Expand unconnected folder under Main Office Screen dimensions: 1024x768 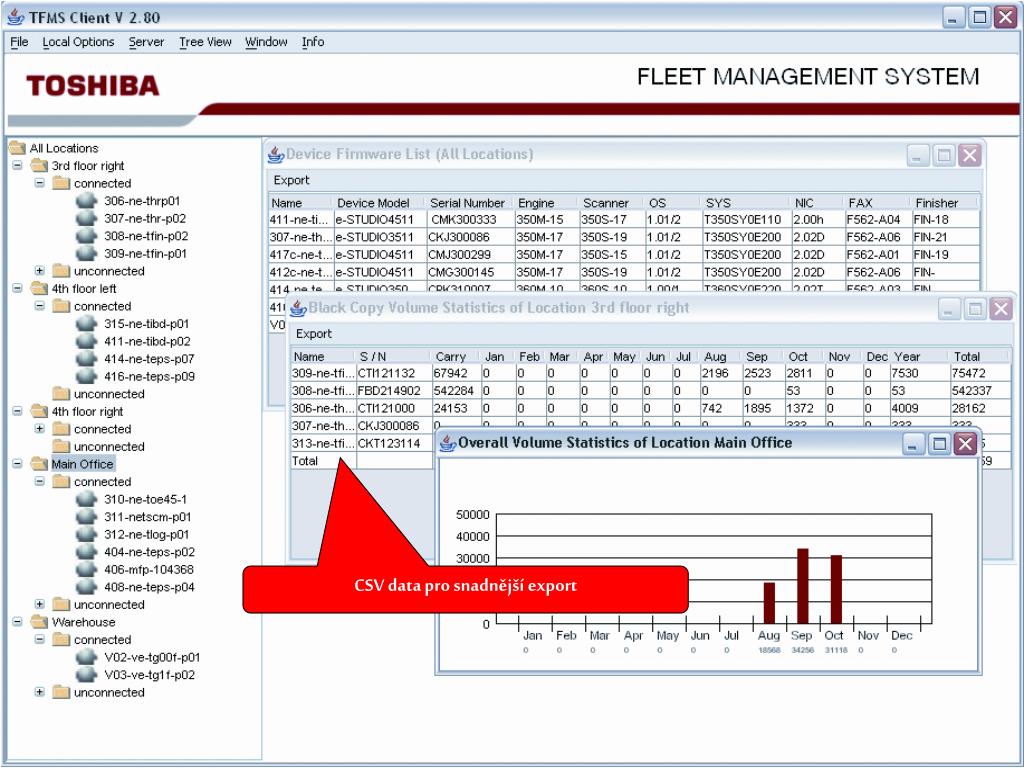tap(40, 605)
